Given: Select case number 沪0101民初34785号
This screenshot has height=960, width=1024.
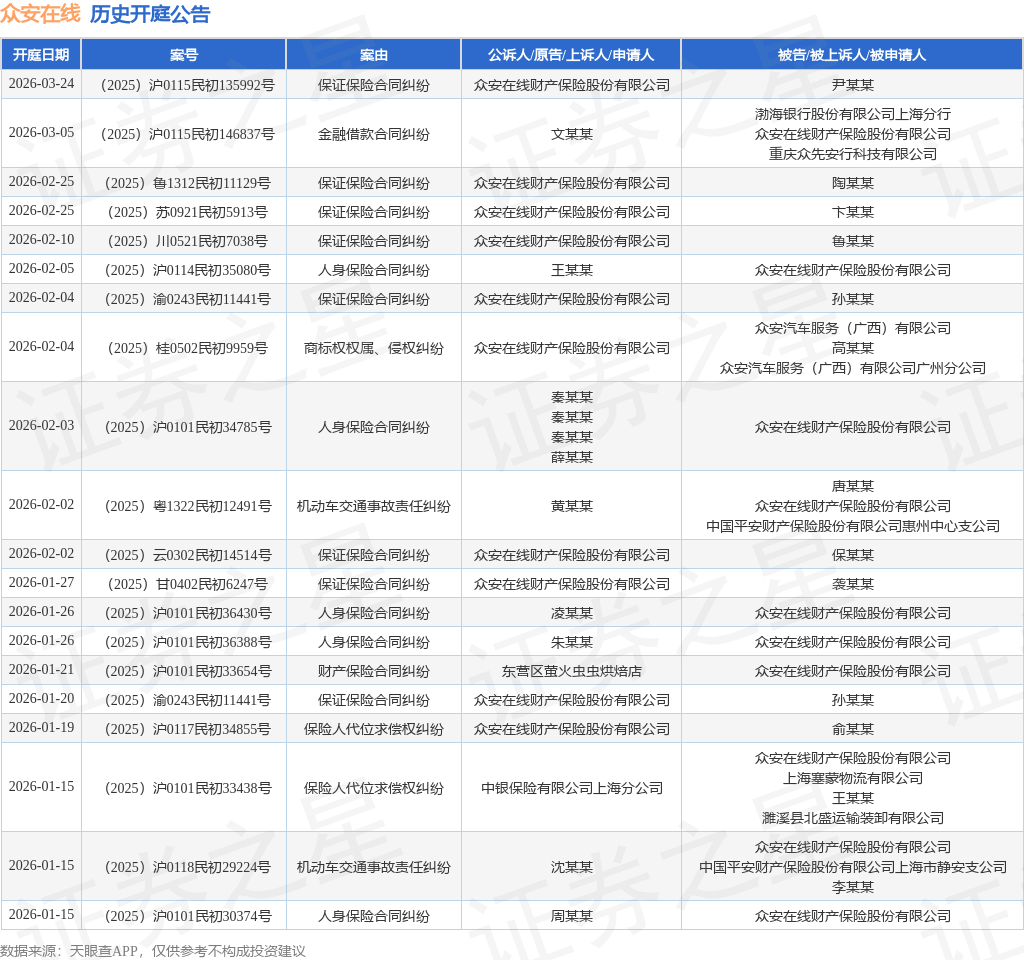Looking at the screenshot, I should pos(187,427).
